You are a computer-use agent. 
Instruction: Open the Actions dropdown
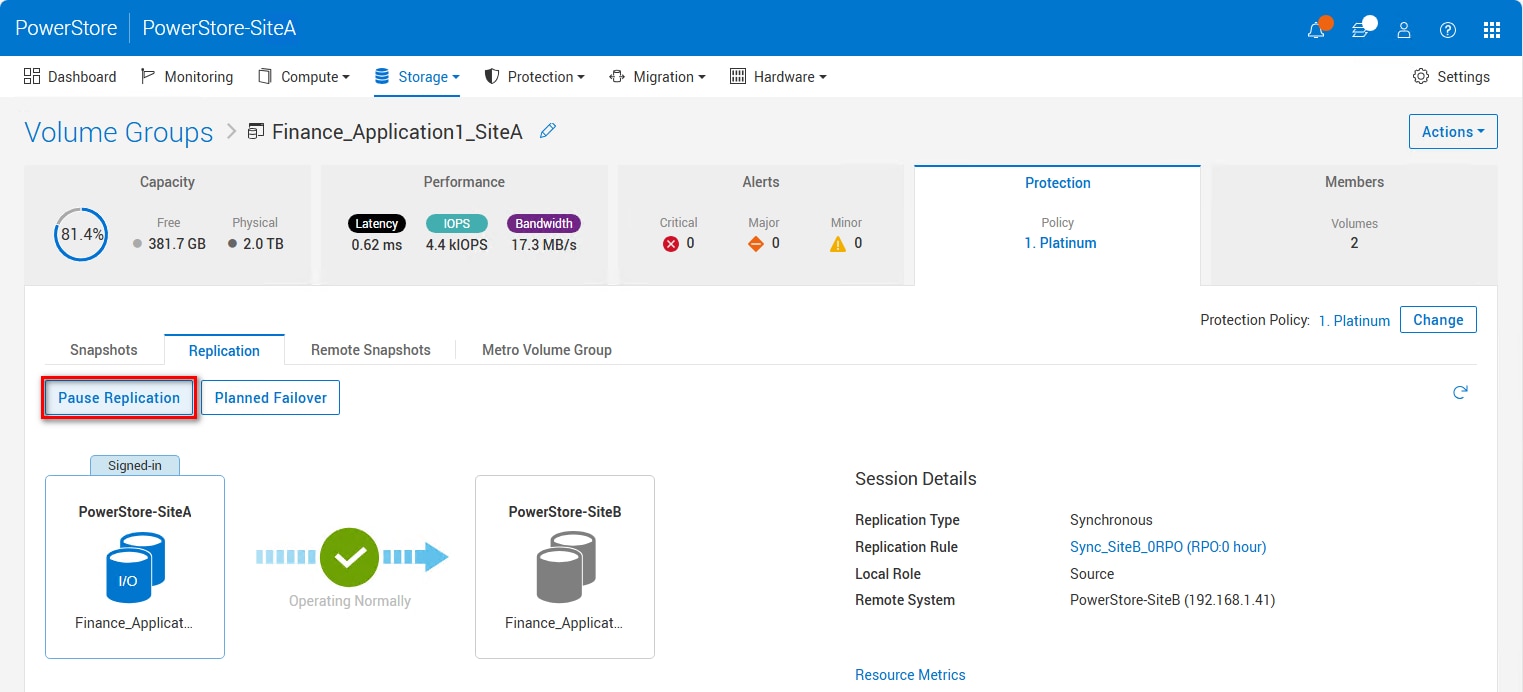(1453, 132)
